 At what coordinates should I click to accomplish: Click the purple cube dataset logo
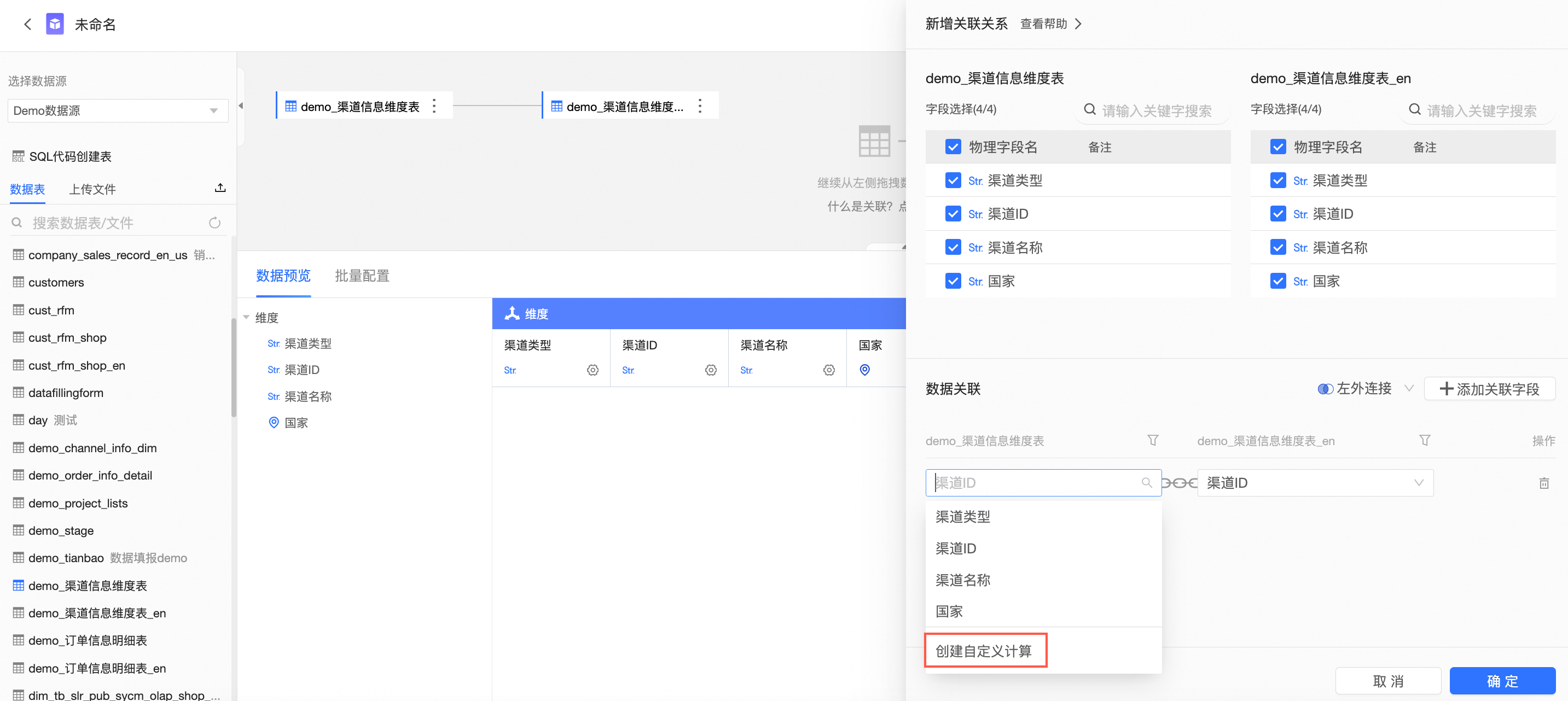pos(55,25)
